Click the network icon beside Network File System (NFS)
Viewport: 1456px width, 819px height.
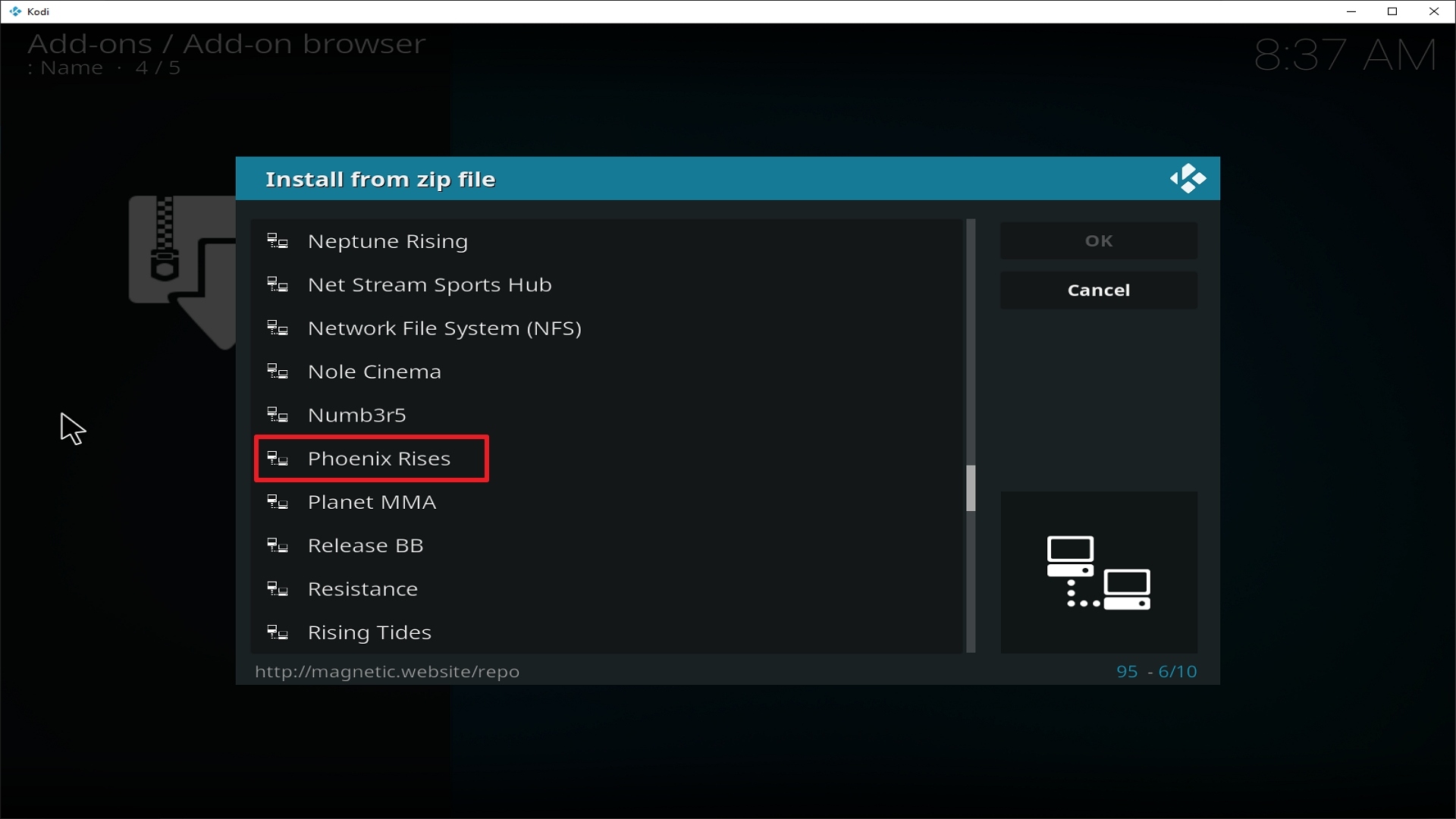[x=278, y=328]
